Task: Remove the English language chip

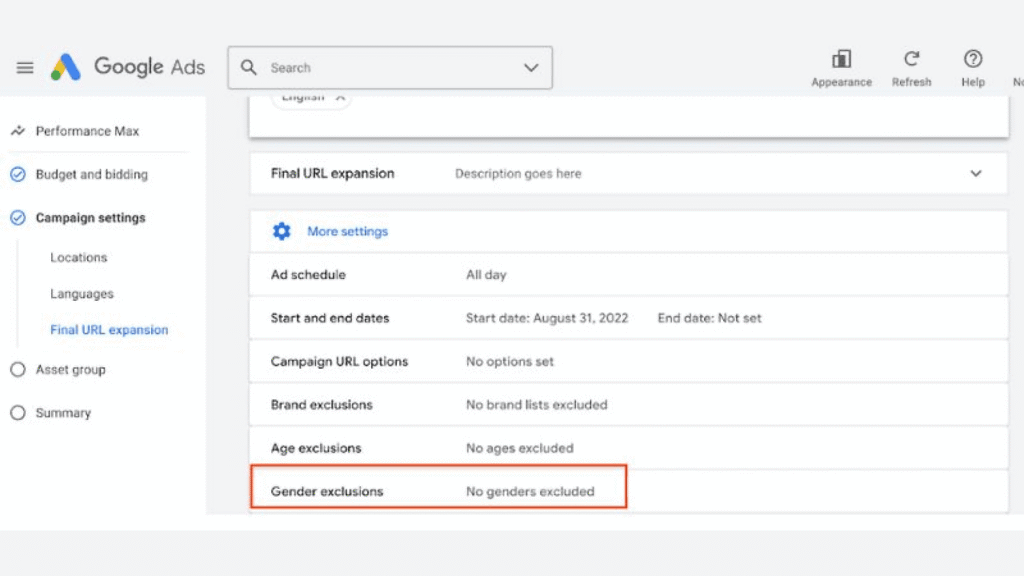Action: click(x=339, y=95)
